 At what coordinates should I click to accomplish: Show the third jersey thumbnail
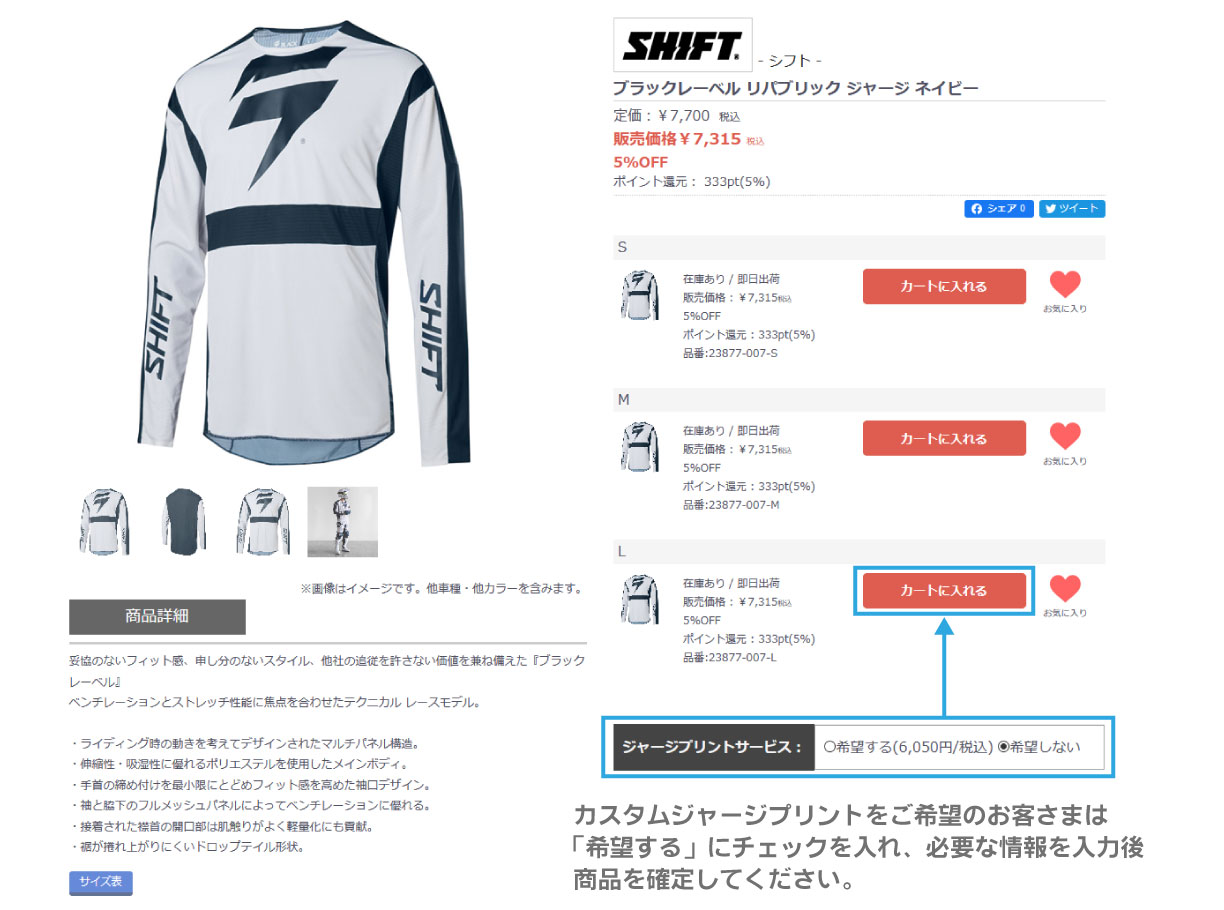coord(263,522)
